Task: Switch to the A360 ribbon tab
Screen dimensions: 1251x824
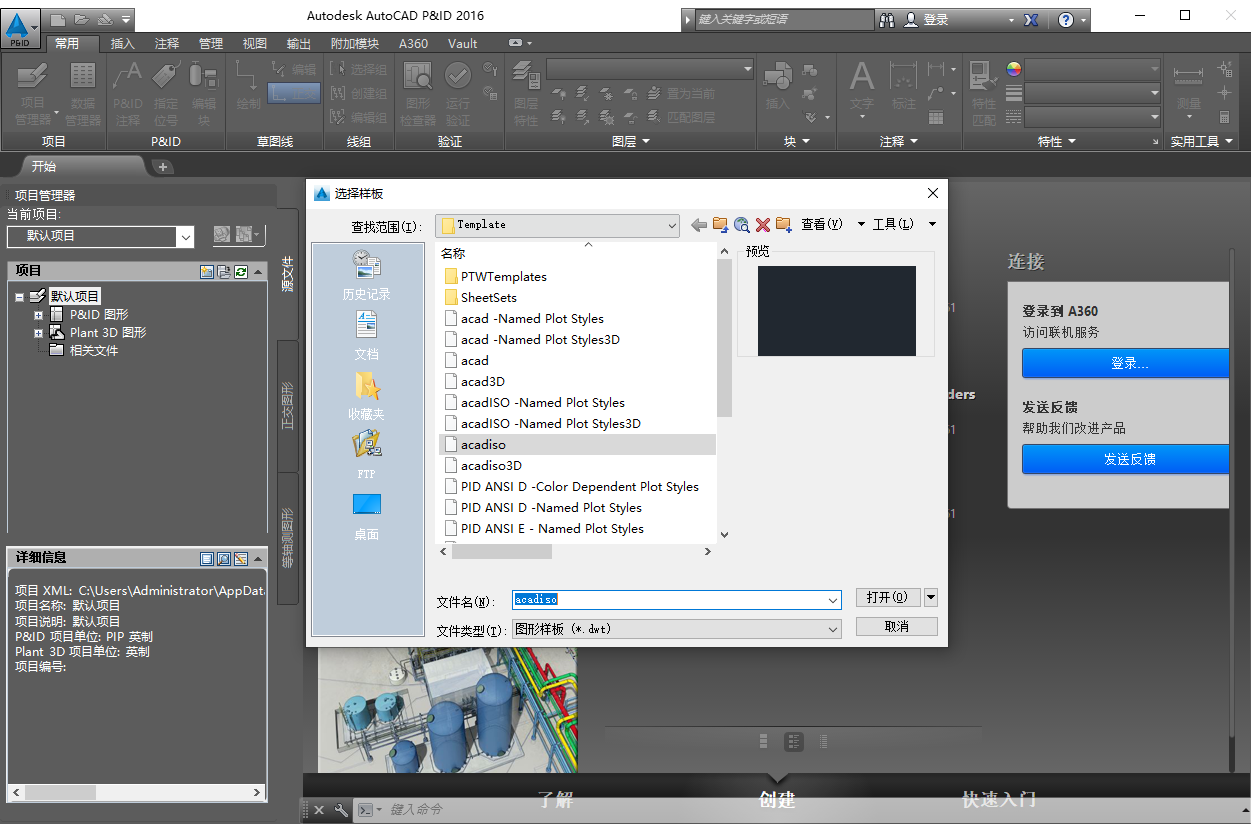Action: tap(413, 43)
